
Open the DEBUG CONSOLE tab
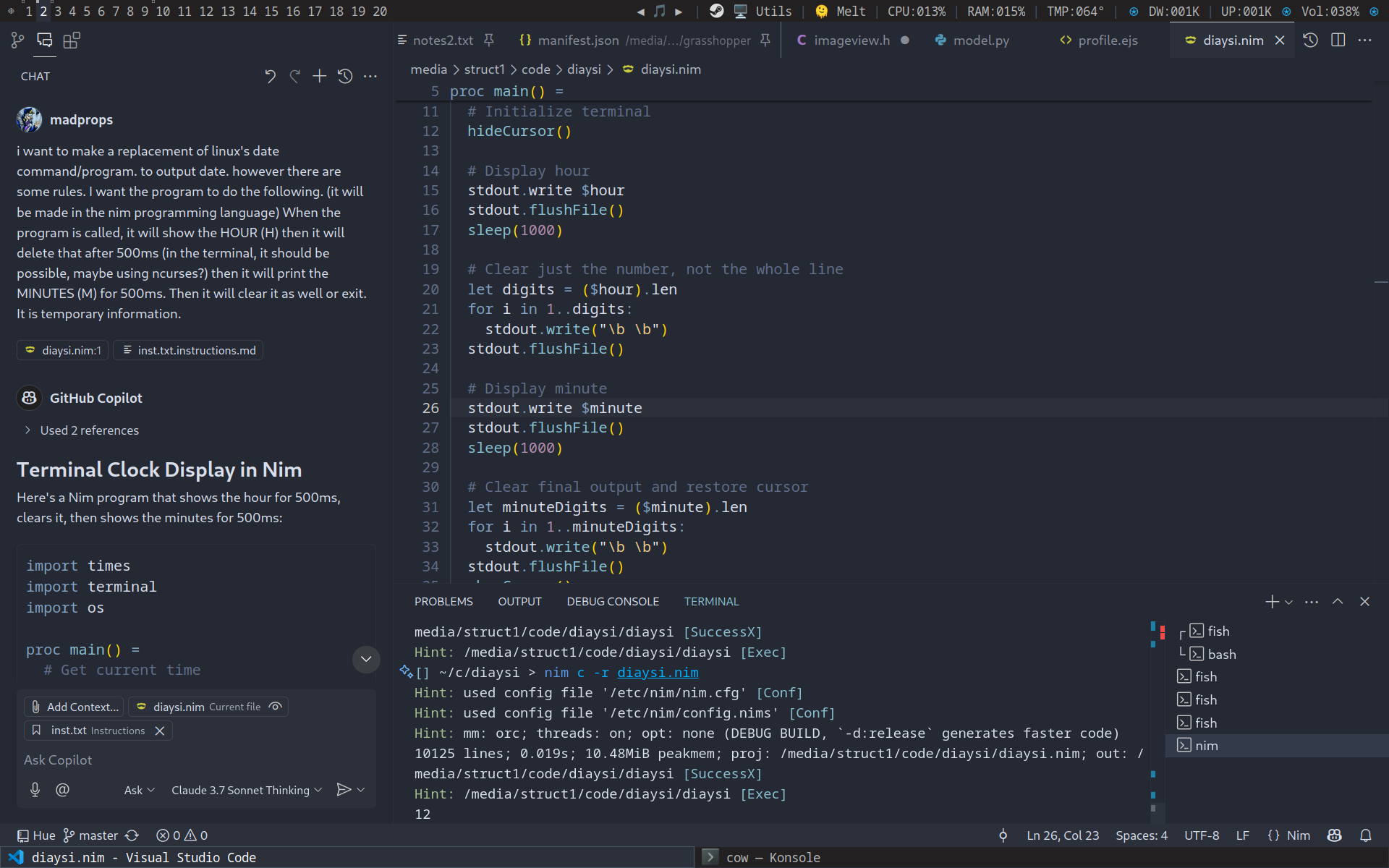(613, 602)
